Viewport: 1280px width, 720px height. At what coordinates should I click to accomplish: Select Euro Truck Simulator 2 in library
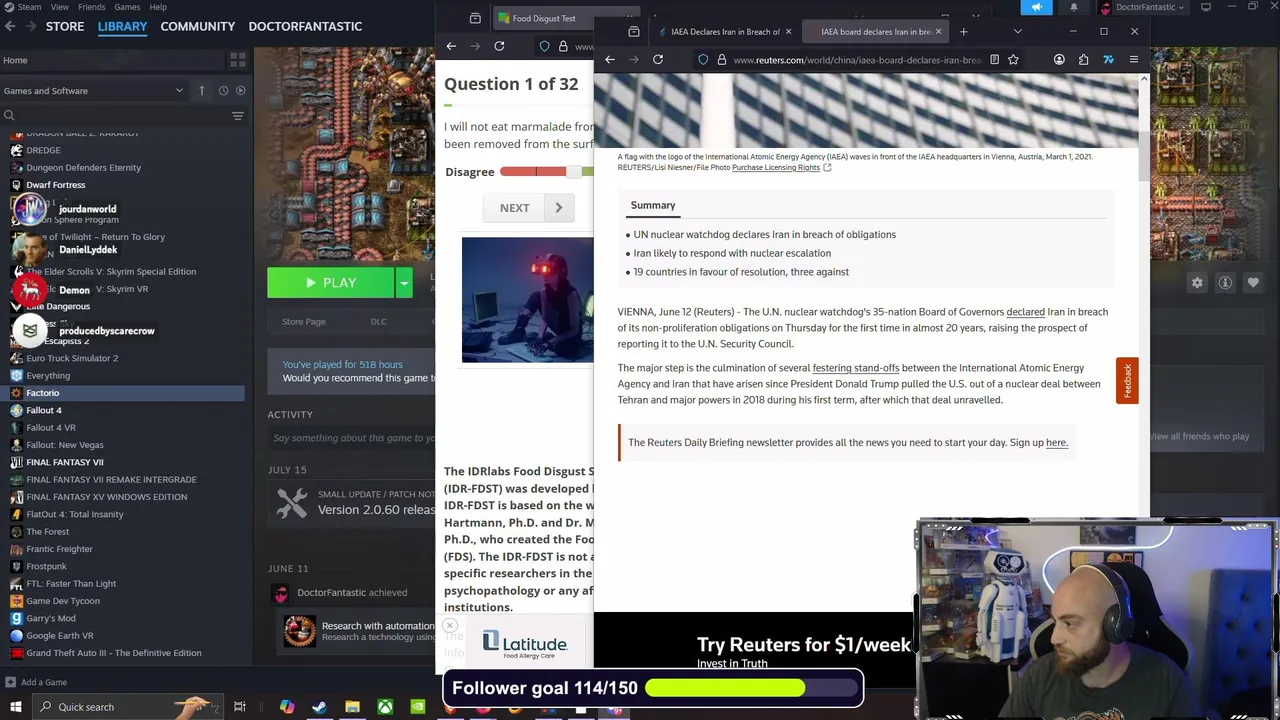click(x=72, y=358)
